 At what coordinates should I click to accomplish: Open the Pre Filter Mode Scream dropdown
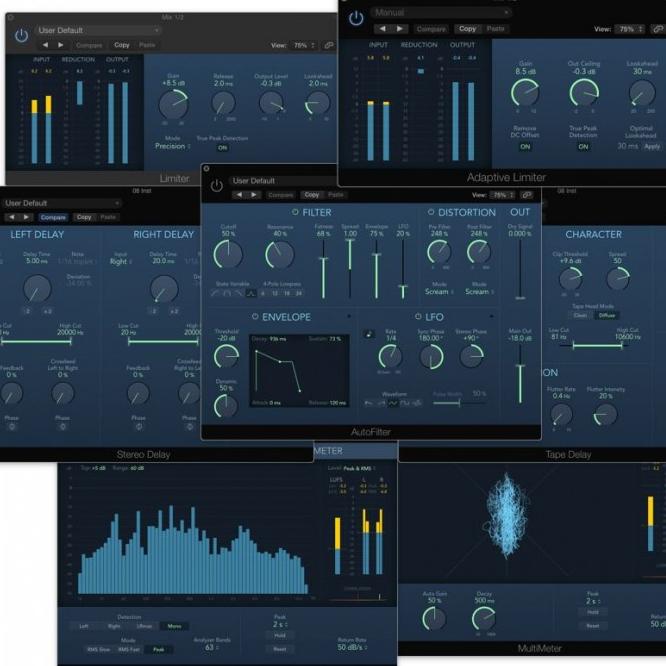coord(439,292)
